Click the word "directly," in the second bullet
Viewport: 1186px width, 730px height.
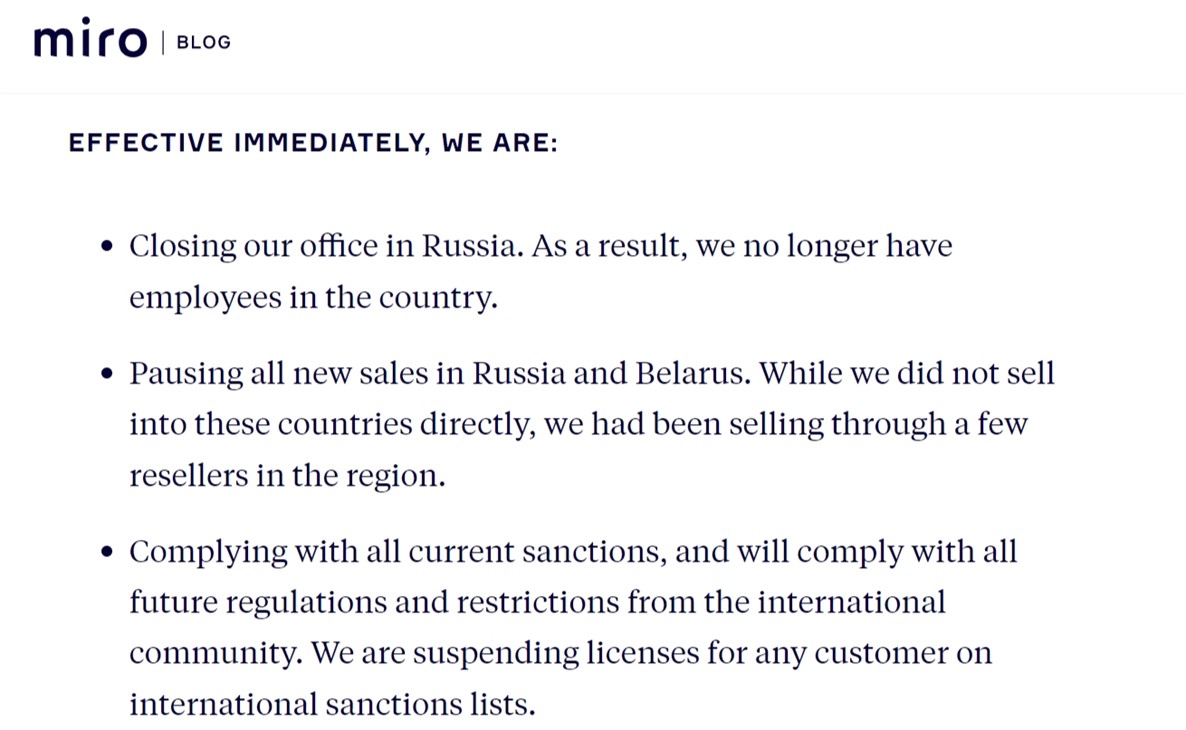point(478,424)
